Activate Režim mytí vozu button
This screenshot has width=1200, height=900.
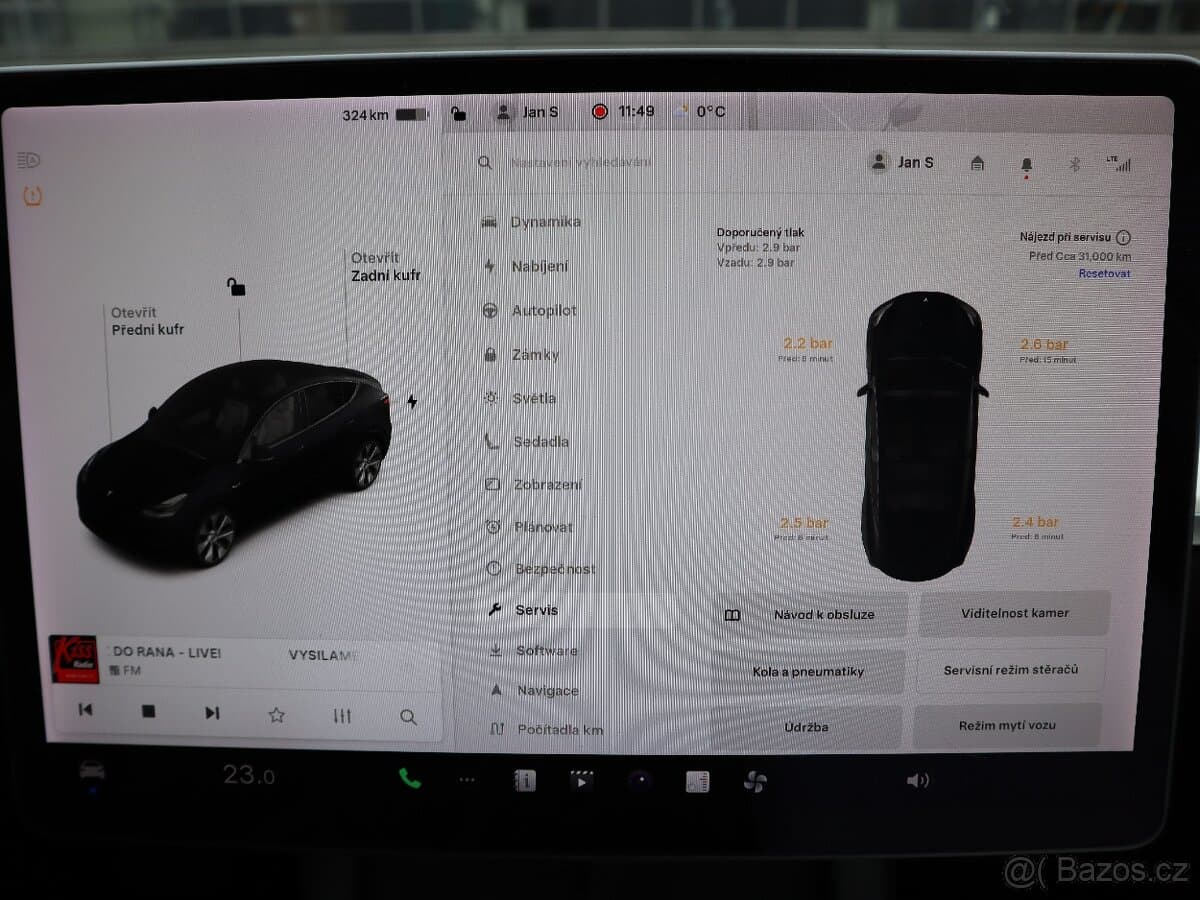coord(1007,725)
